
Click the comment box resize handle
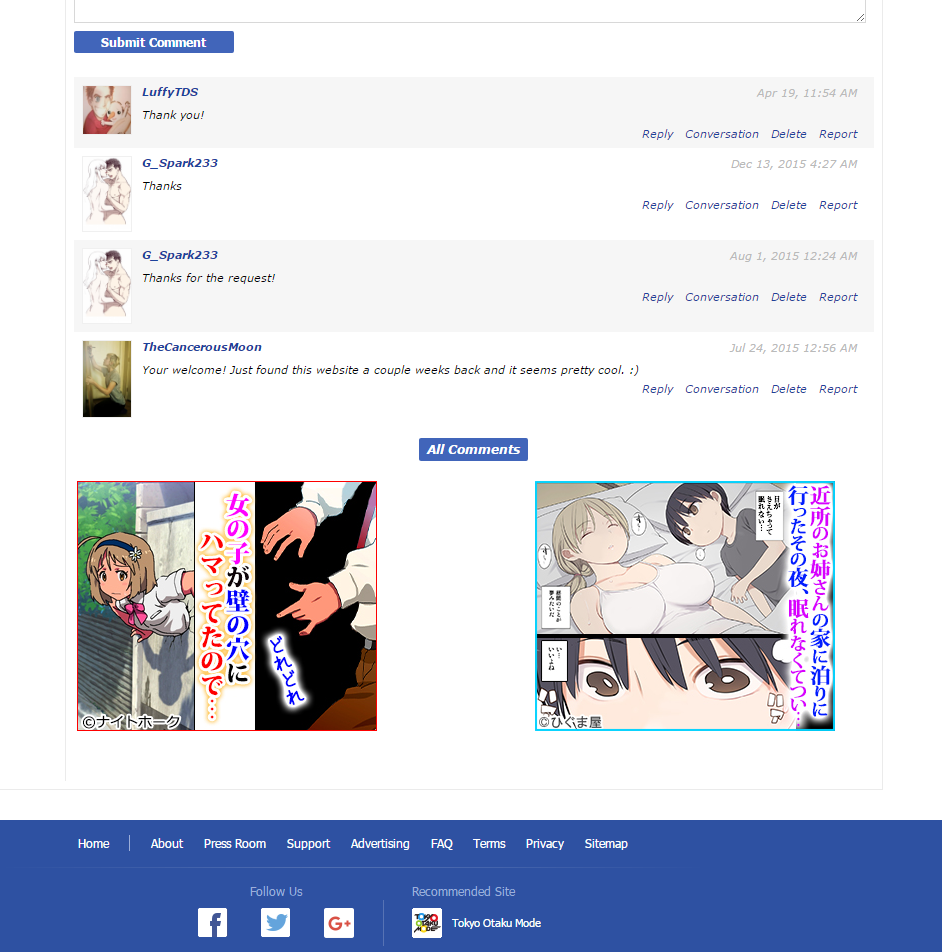tap(861, 18)
